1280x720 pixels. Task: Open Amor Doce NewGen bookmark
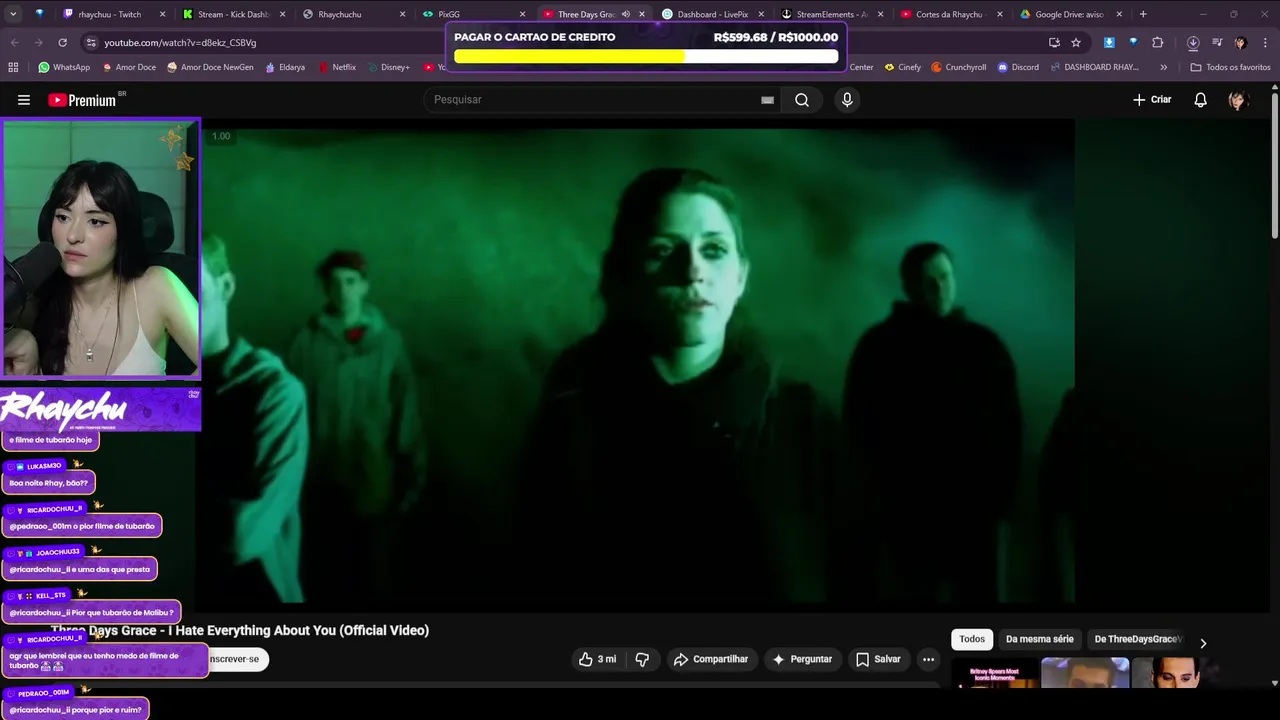pyautogui.click(x=210, y=67)
